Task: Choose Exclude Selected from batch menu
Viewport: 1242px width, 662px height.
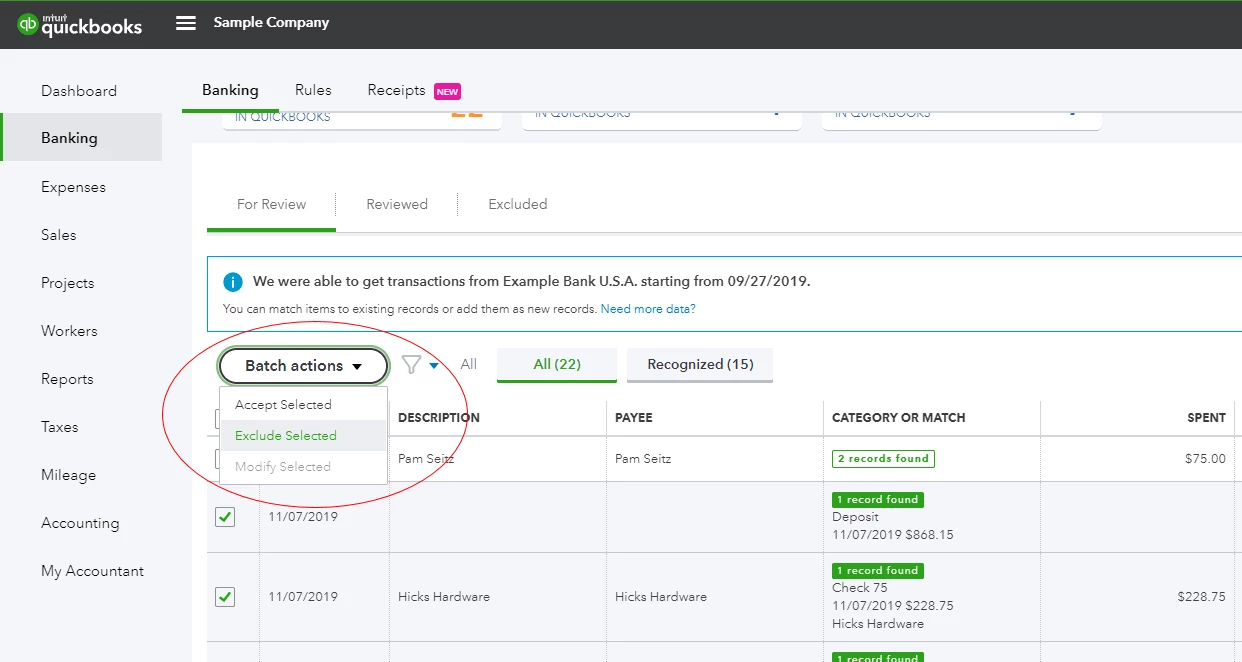Action: pos(303,436)
